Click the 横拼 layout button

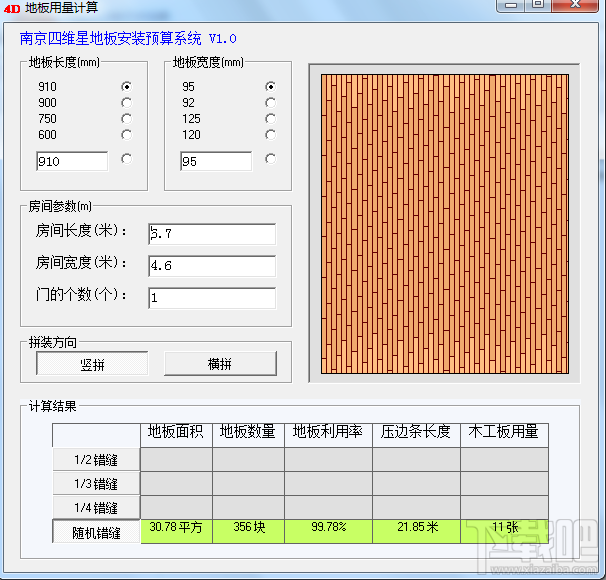point(220,363)
